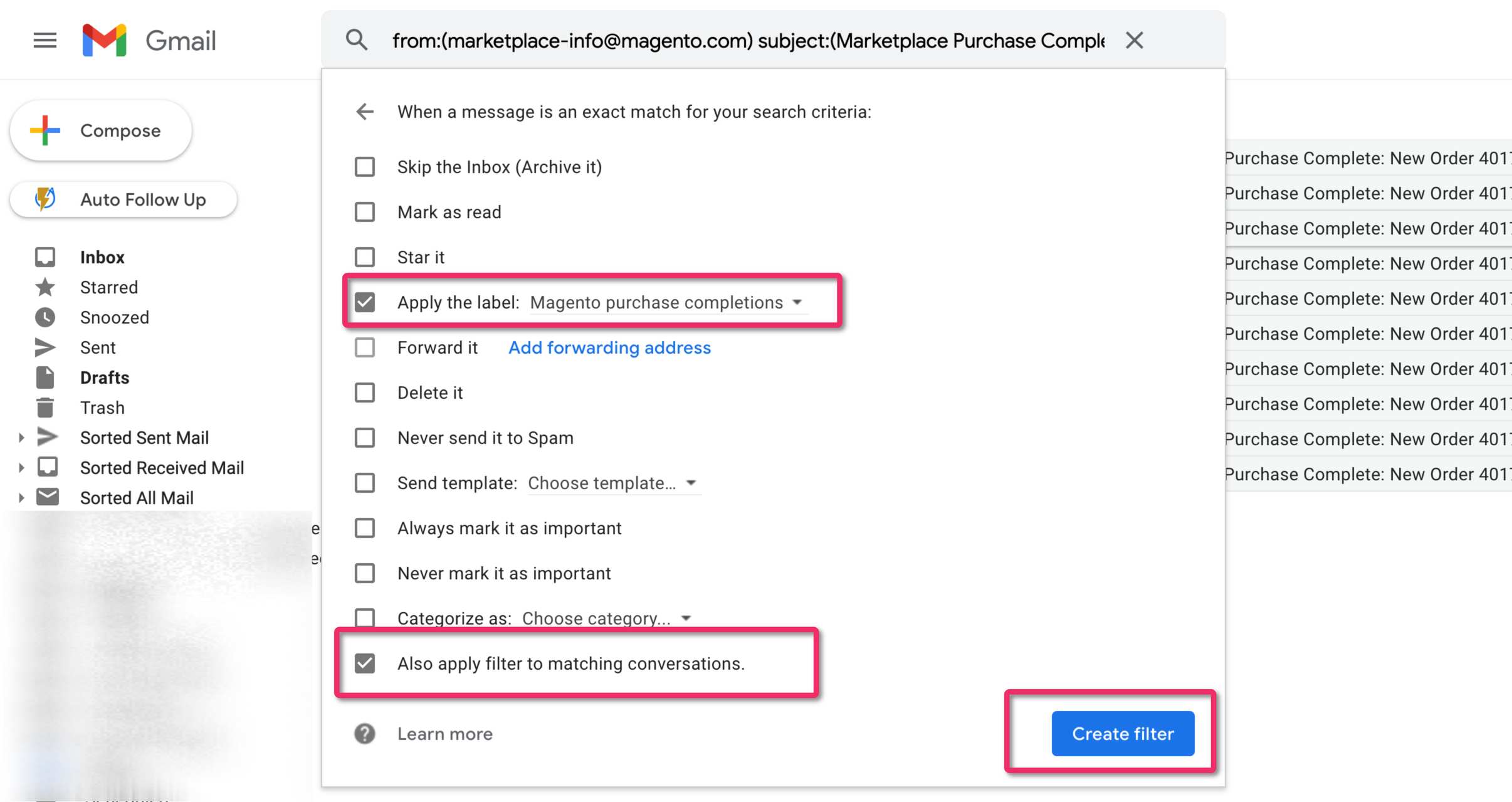Uncheck Apply the label checkbox

tap(365, 302)
